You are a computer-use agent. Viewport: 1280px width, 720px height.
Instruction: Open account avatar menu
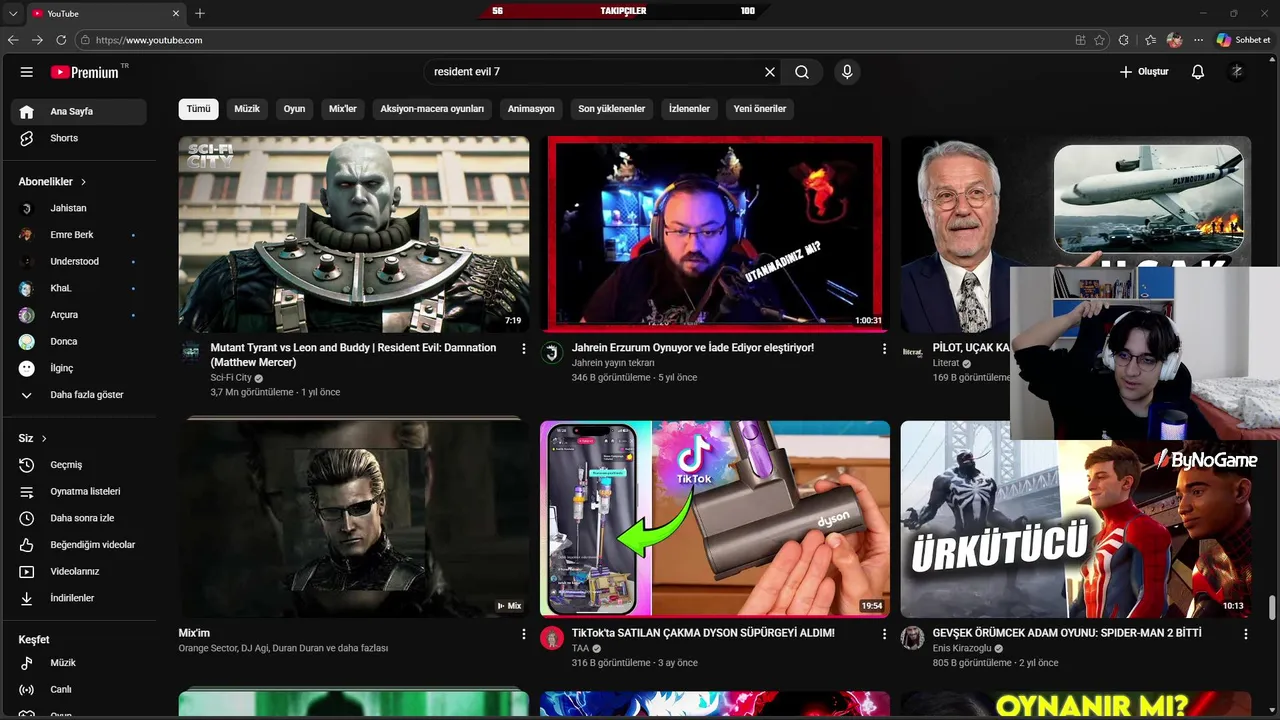1236,72
